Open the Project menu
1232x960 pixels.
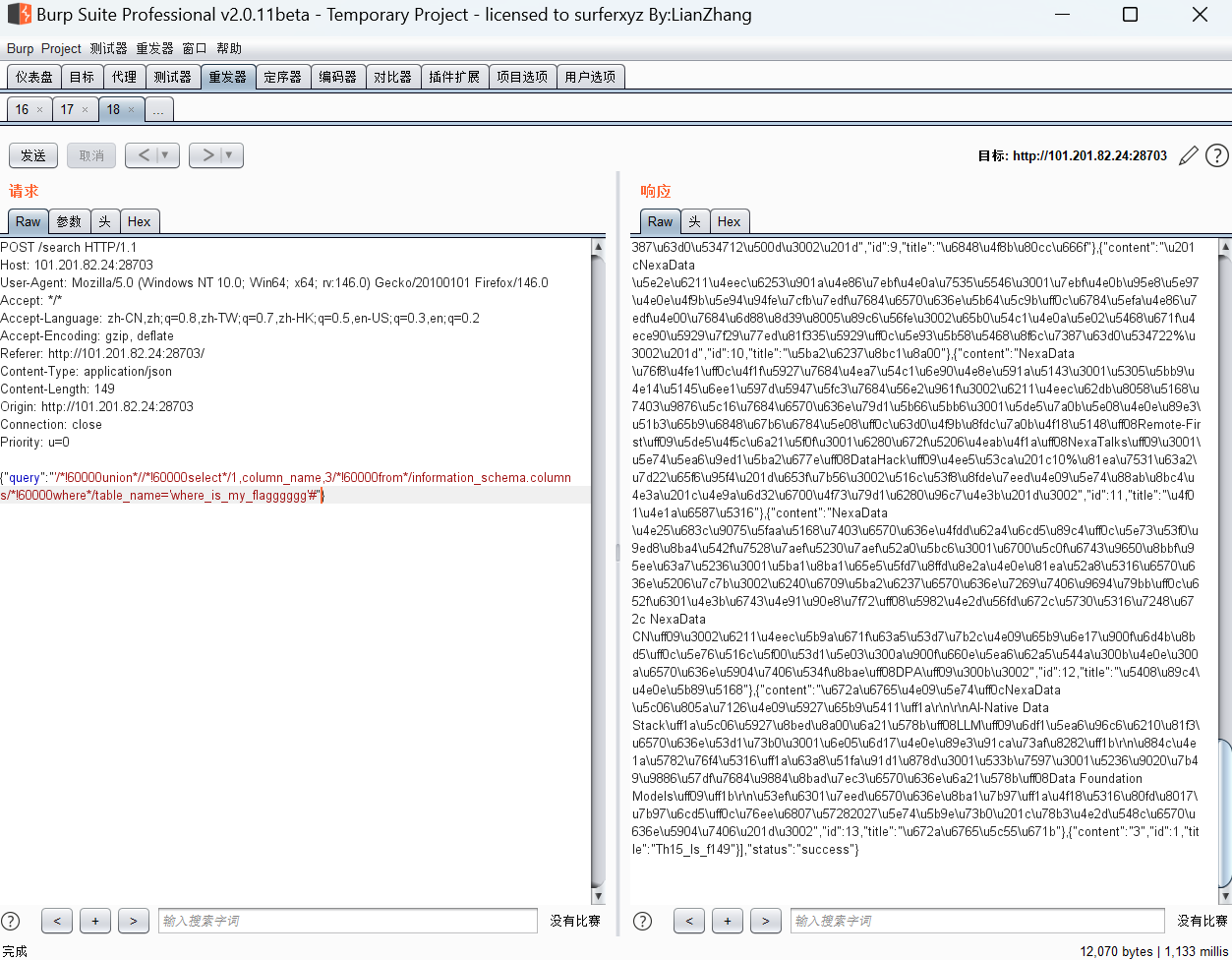point(61,48)
